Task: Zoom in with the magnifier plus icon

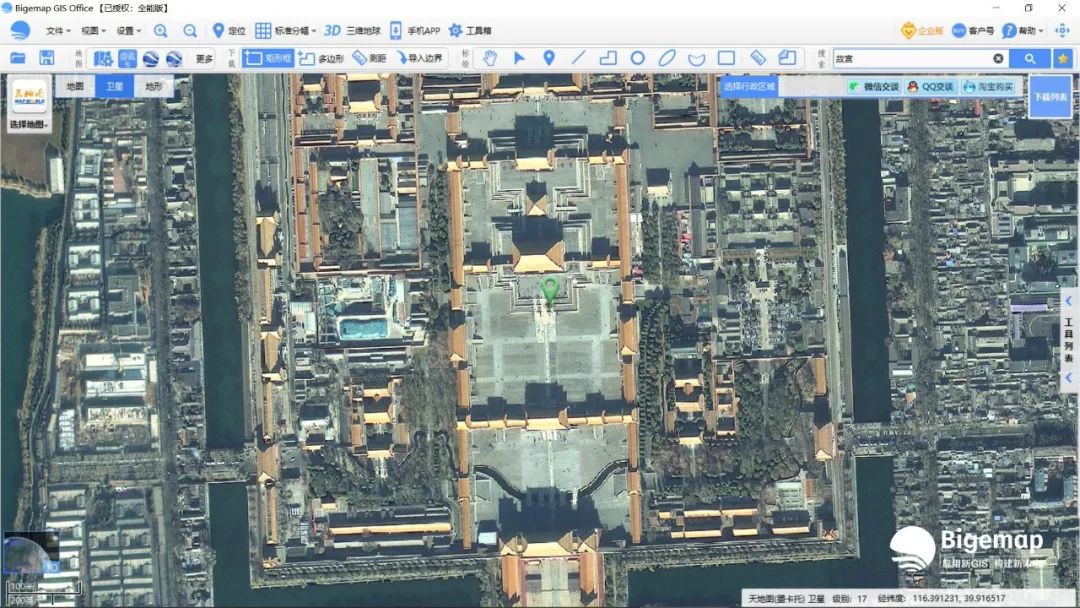Action: point(160,31)
